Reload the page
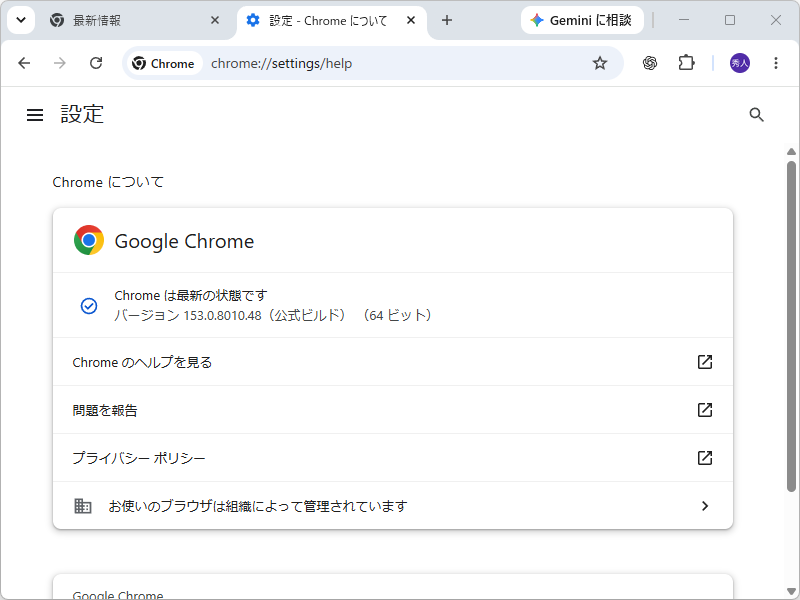The width and height of the screenshot is (800, 600). pos(96,63)
